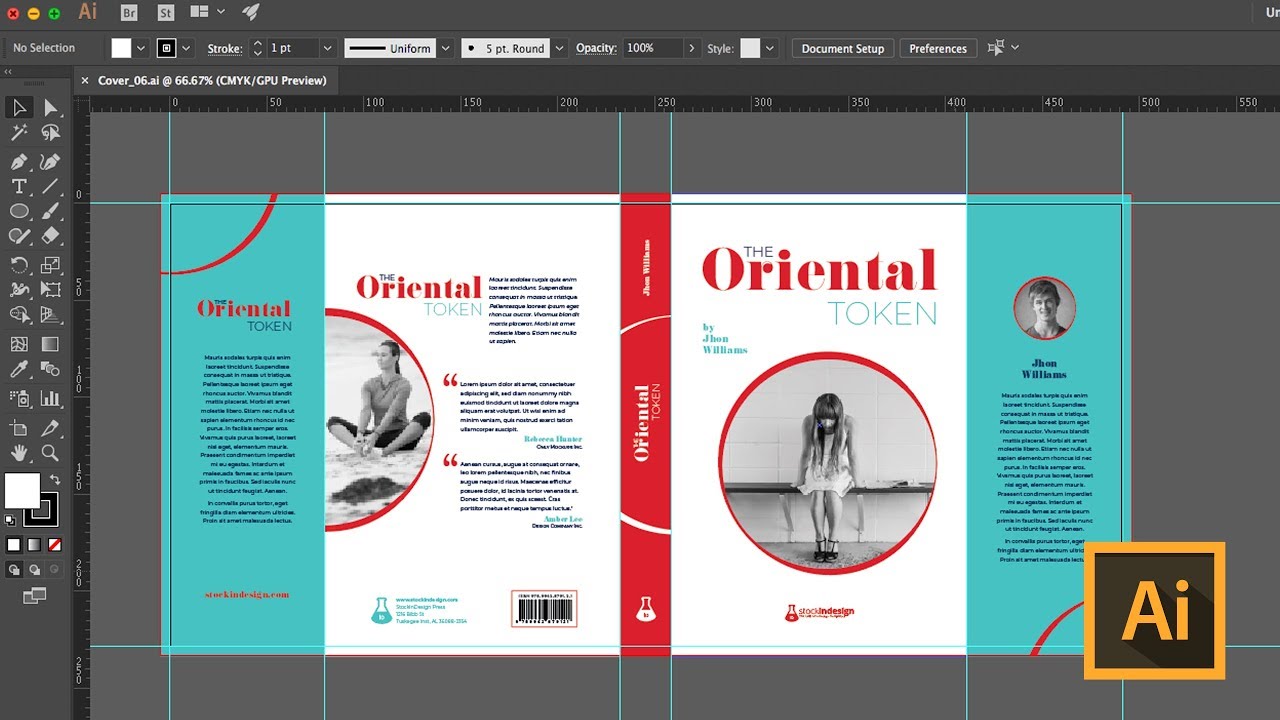Select the Hand tool
The image size is (1280, 720).
coord(19,453)
